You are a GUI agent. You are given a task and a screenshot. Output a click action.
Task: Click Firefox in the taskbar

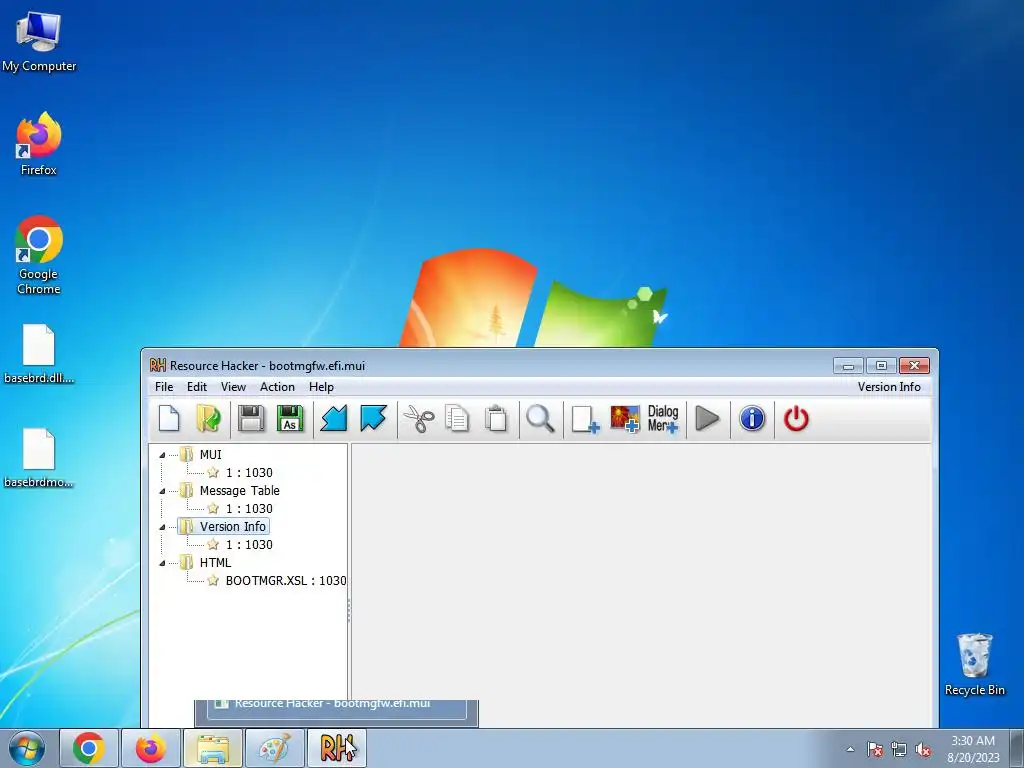point(151,748)
